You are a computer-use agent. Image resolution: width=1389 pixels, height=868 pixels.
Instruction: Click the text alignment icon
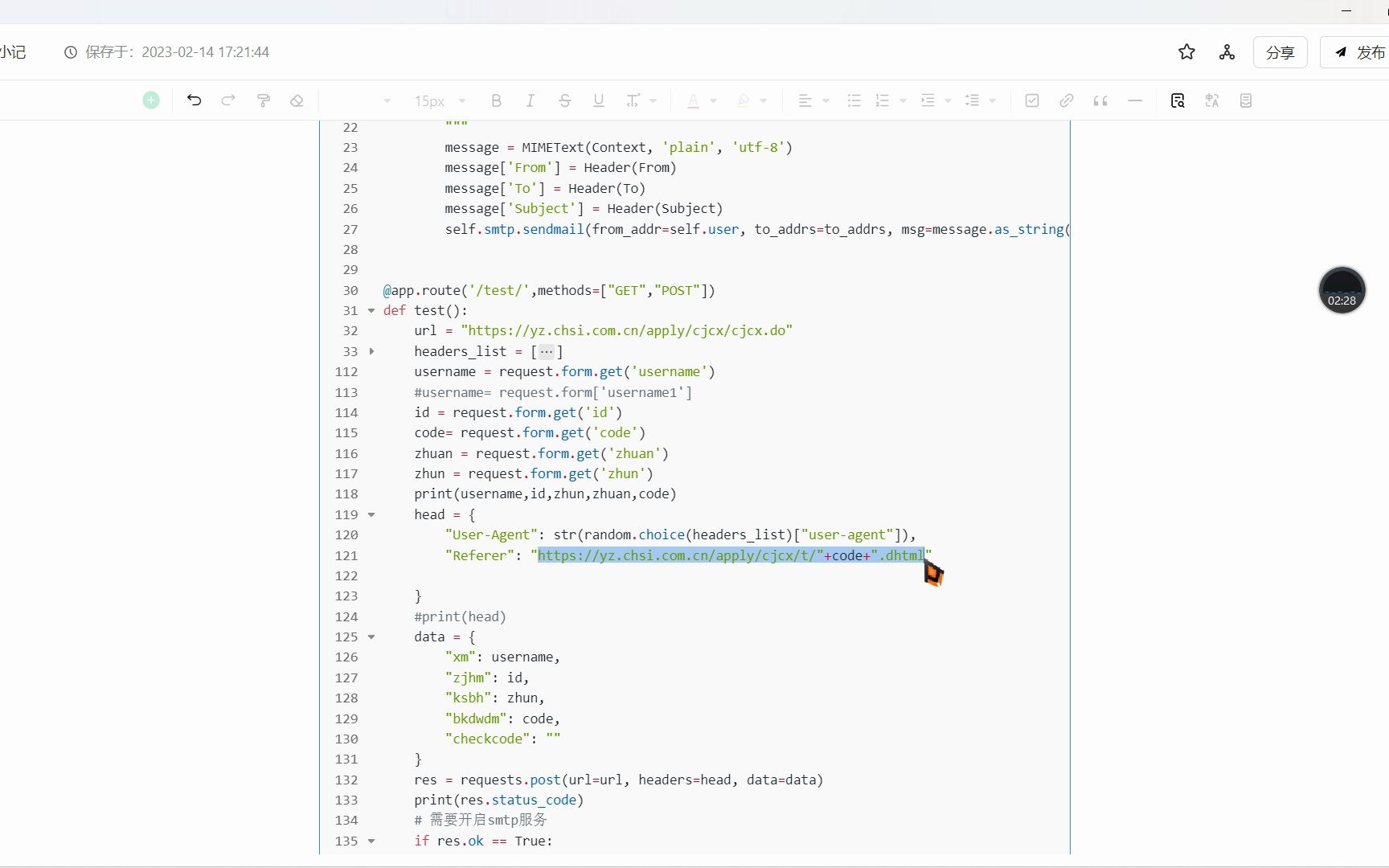(x=805, y=100)
